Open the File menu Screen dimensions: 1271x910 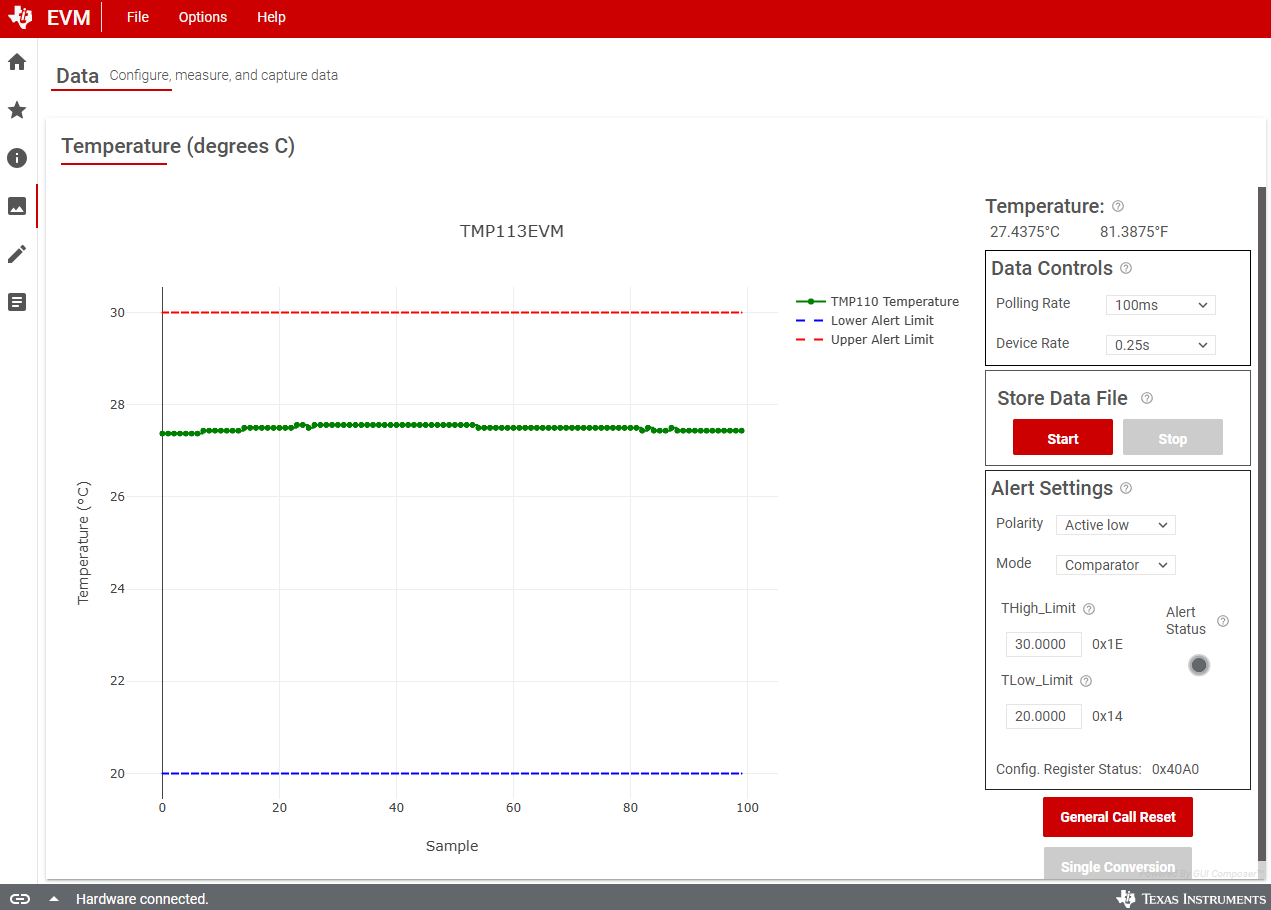(138, 17)
